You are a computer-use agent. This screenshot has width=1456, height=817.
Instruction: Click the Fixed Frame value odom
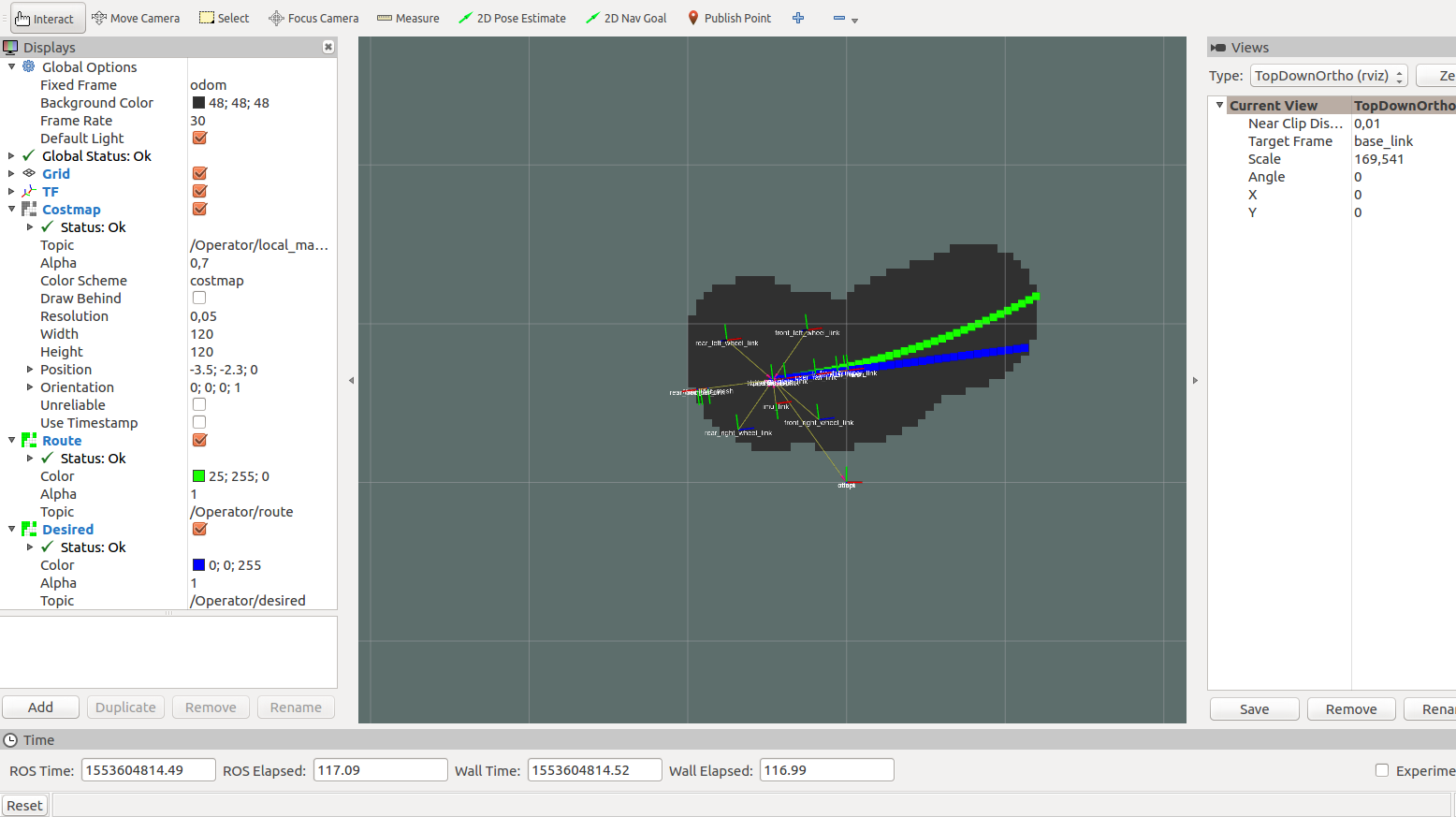coord(209,84)
